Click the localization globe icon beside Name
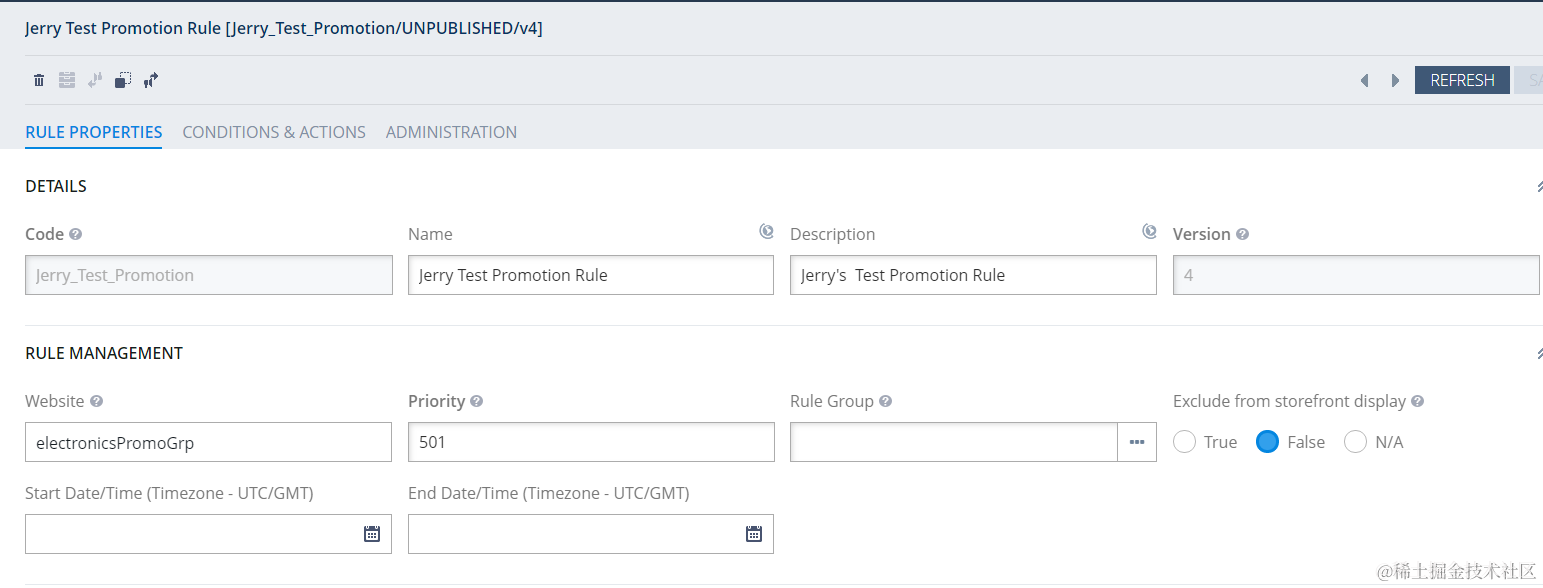This screenshot has width=1543, height=588. 766,232
